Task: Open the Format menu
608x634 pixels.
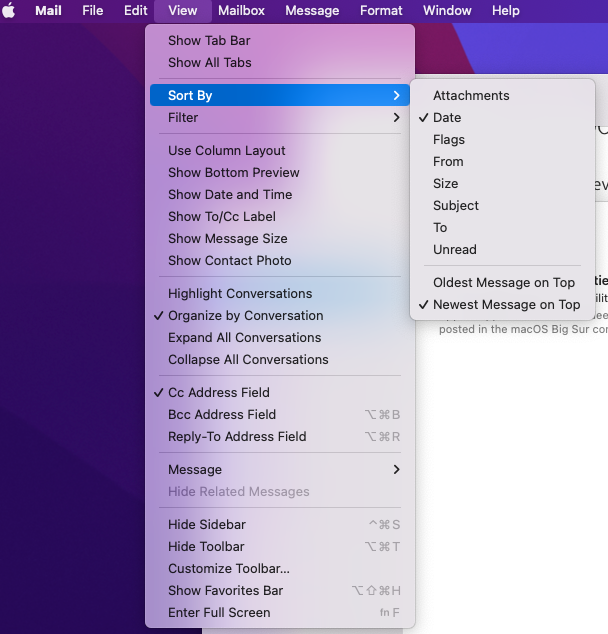Action: tap(381, 11)
